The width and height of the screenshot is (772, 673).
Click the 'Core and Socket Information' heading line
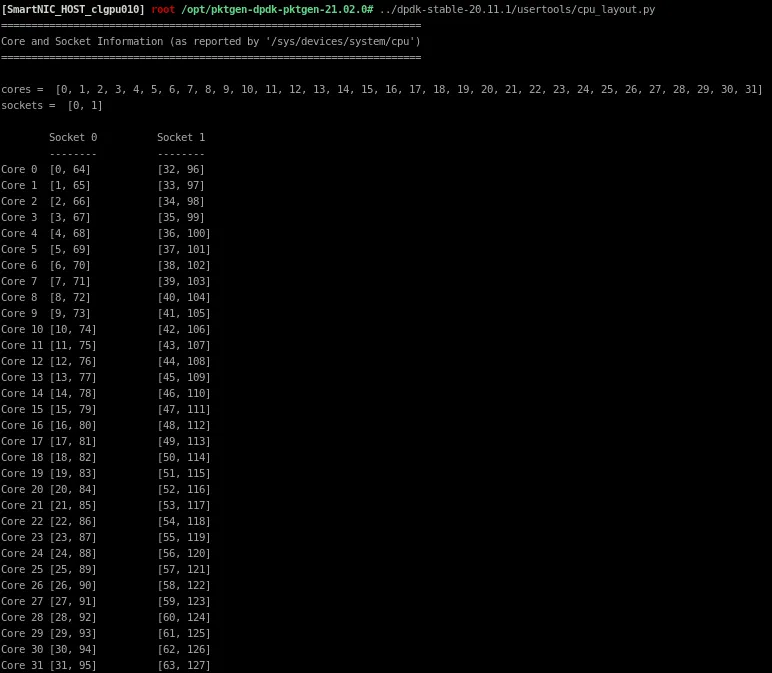pyautogui.click(x=211, y=41)
